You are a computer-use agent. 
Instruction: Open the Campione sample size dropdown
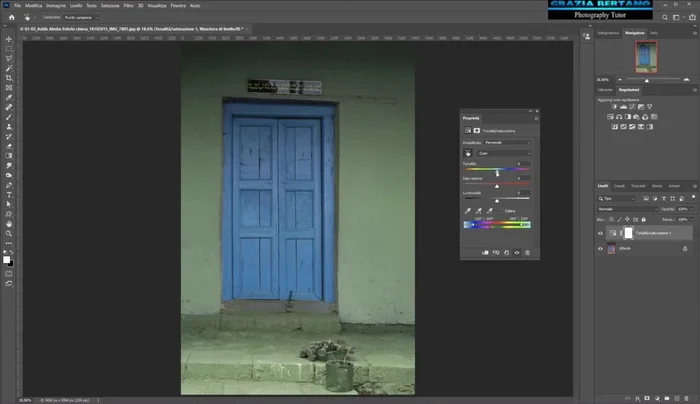81,17
